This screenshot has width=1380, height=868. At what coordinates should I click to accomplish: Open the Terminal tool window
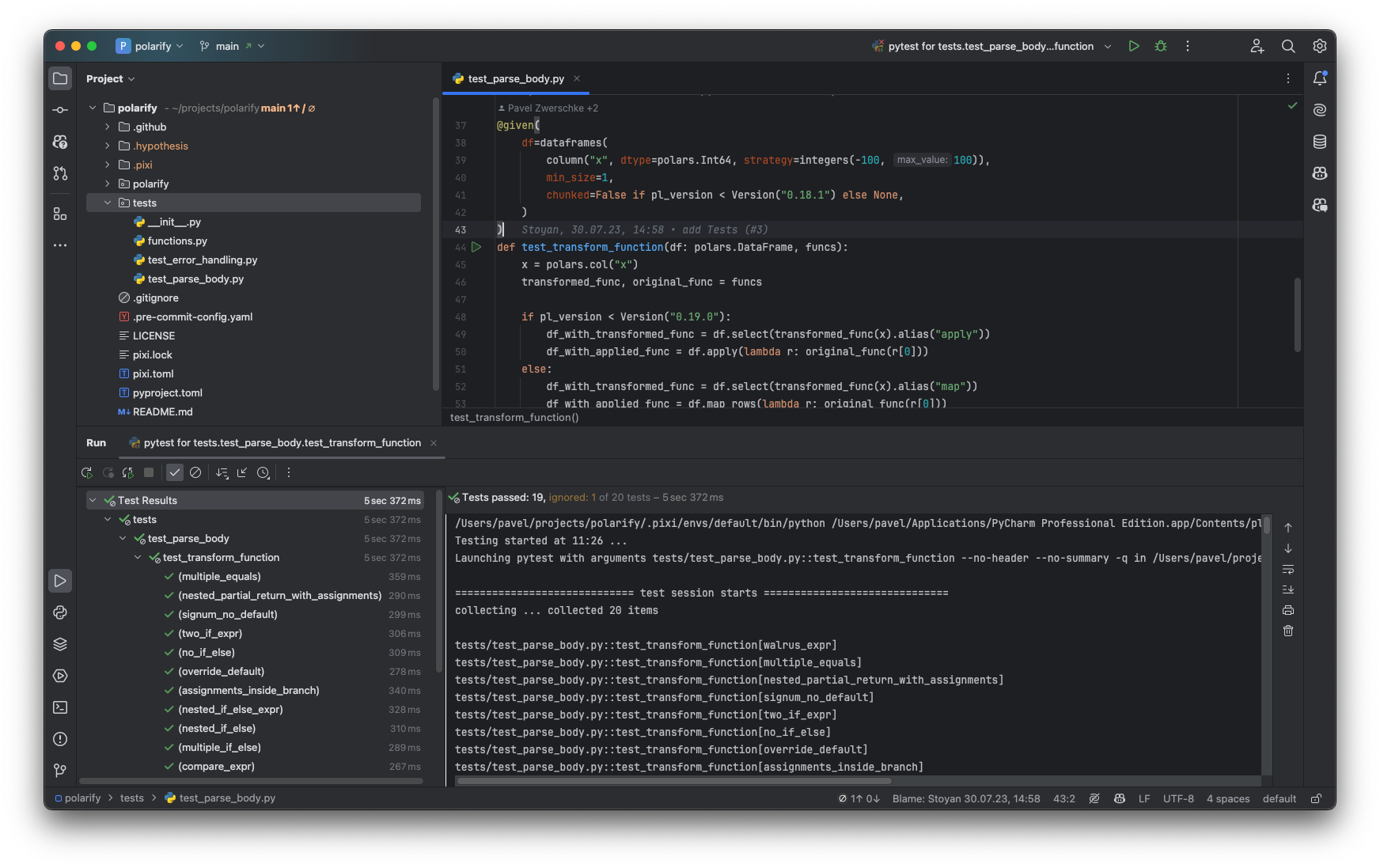(x=60, y=707)
